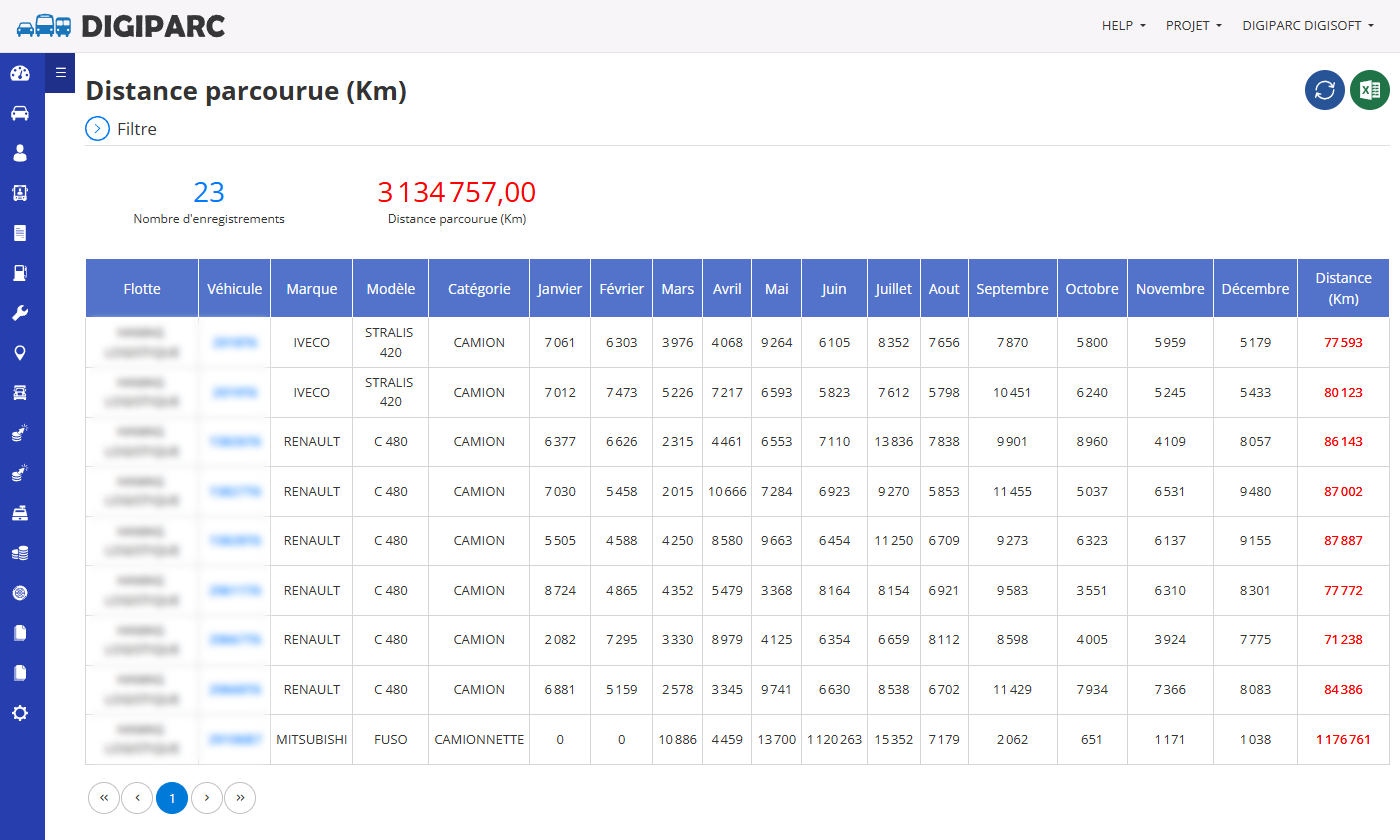Image resolution: width=1400 pixels, height=840 pixels.
Task: Click the fuel pump sidebar icon
Action: tap(20, 273)
